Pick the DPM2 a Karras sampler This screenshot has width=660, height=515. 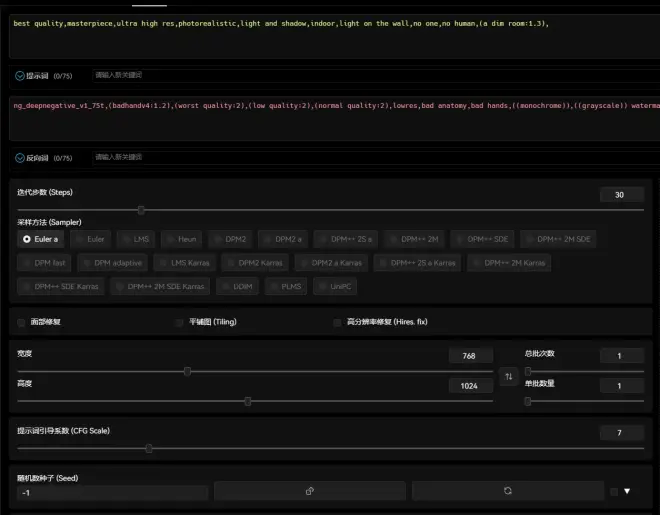pos(331,263)
